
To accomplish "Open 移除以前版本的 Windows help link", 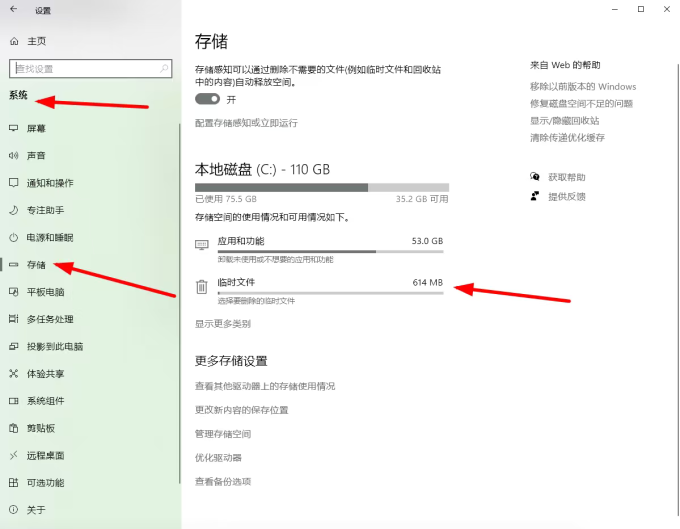I will pos(583,86).
